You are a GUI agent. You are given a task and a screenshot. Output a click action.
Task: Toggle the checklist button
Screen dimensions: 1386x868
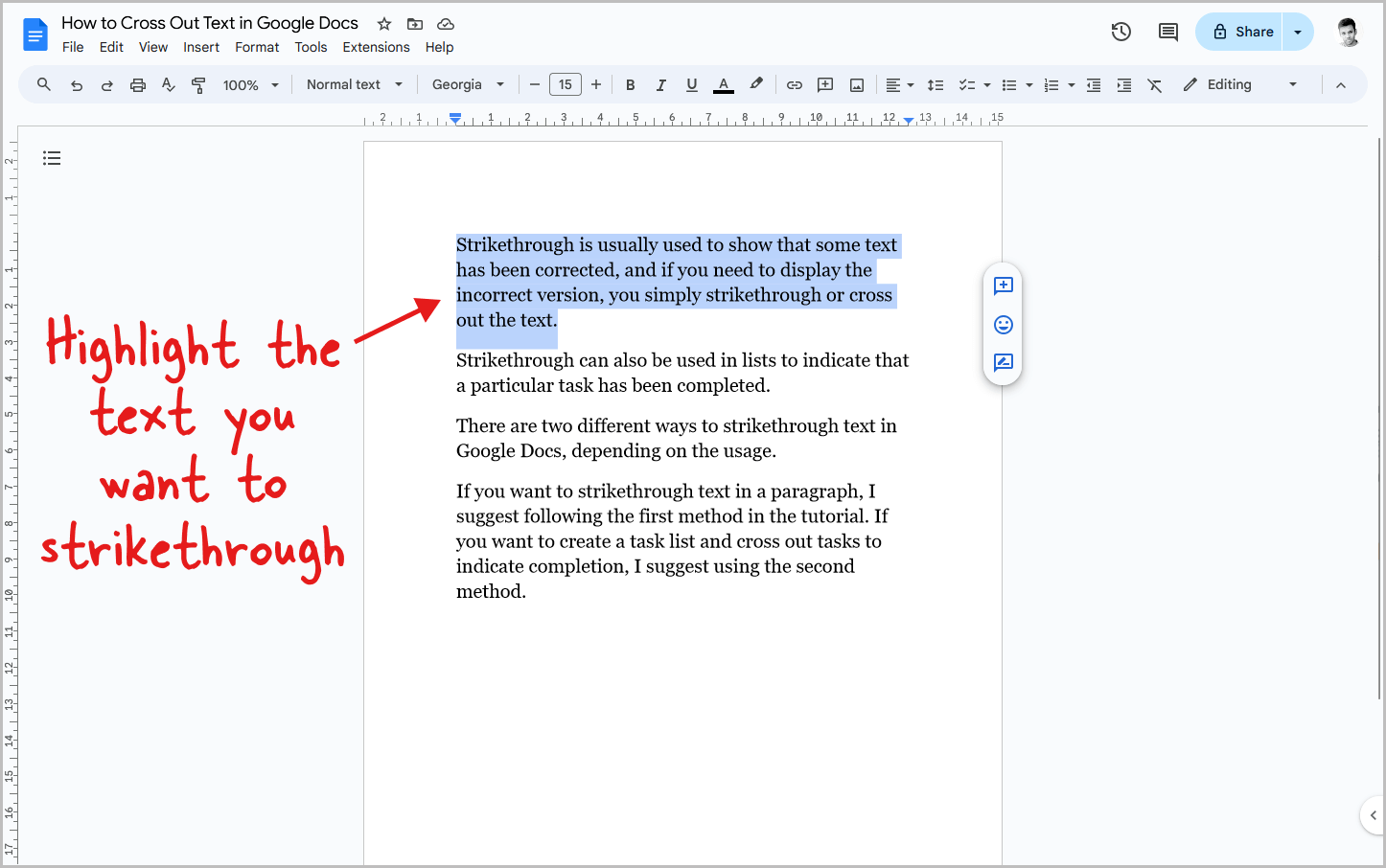click(967, 85)
